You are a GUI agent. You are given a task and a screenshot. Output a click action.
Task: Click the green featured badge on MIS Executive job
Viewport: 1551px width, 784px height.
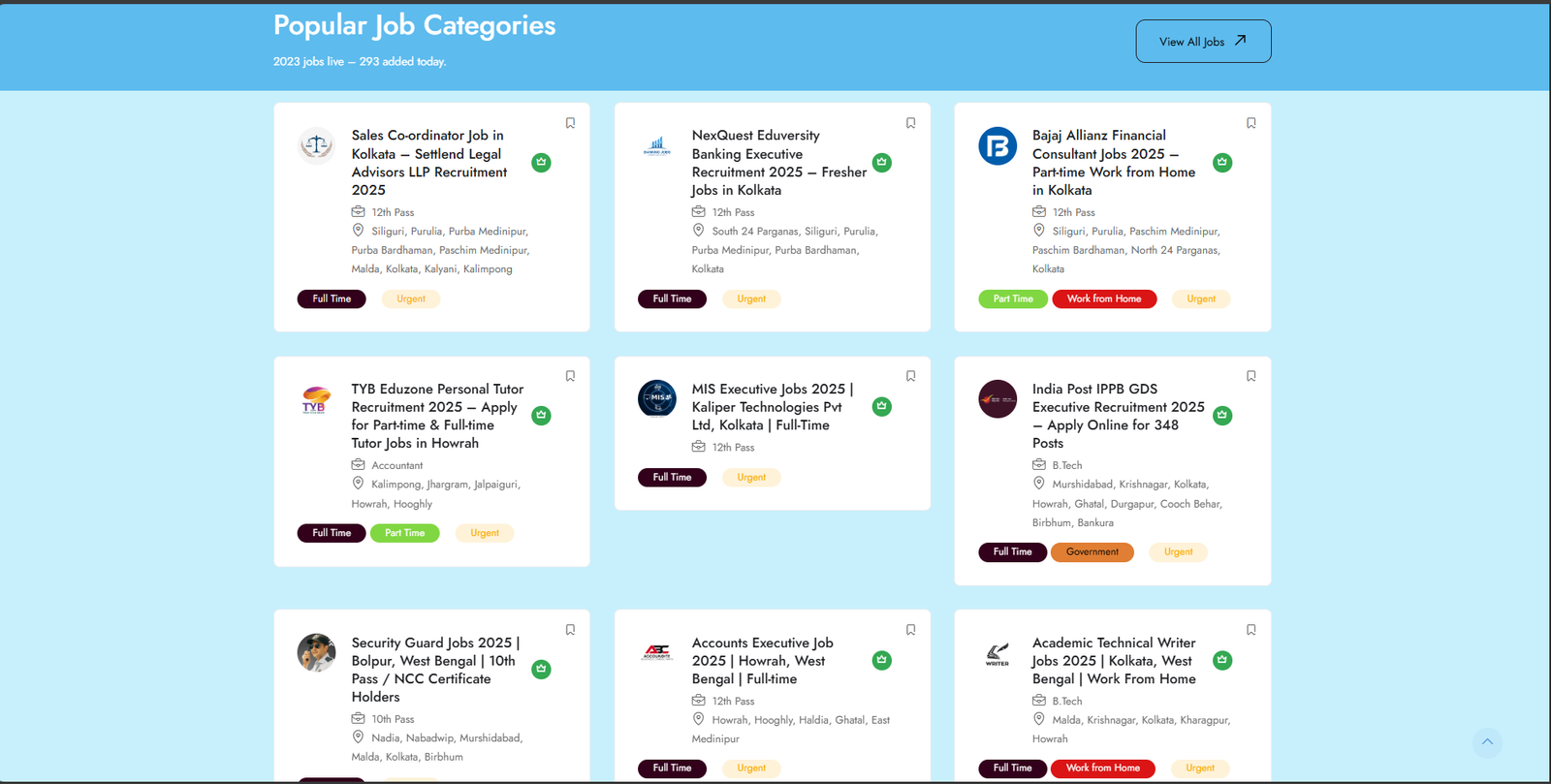point(881,406)
